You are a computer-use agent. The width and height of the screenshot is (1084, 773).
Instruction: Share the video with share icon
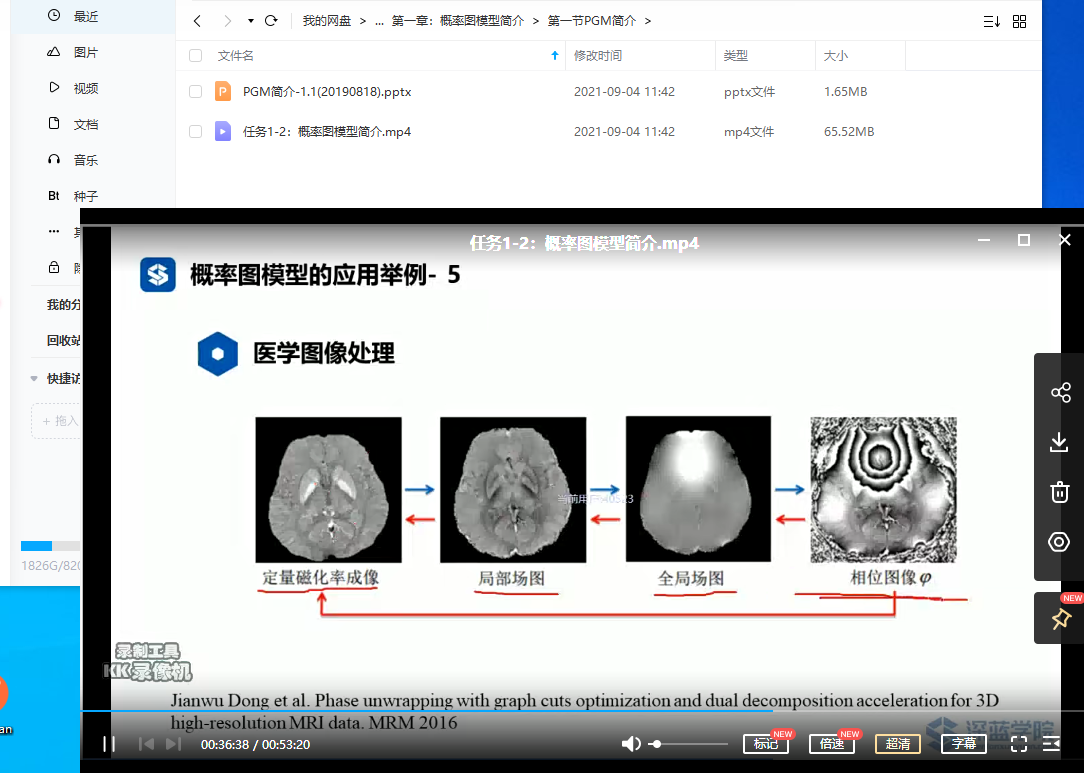tap(1060, 393)
